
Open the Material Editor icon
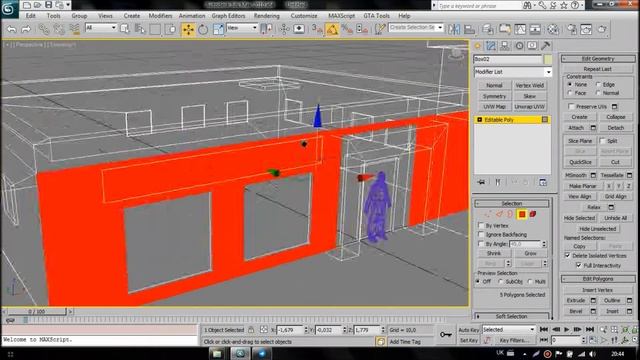(x=553, y=29)
